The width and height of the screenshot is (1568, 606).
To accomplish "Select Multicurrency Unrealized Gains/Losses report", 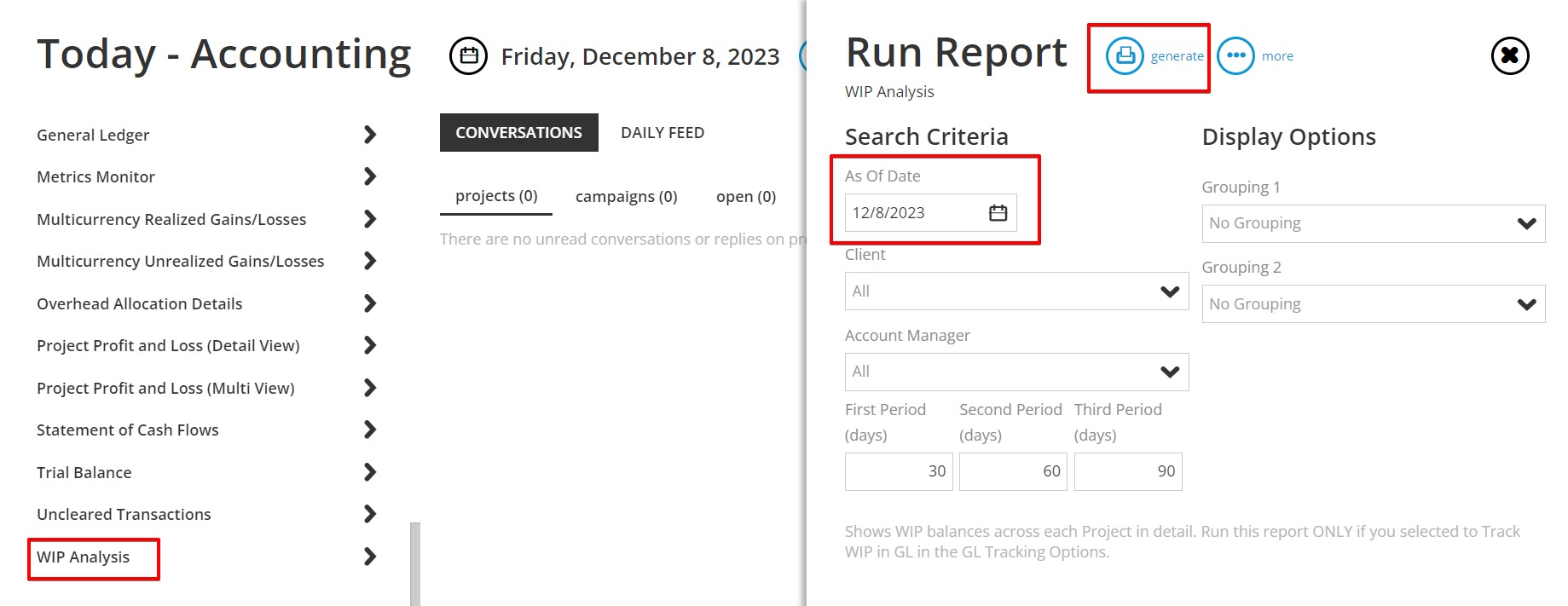I will click(x=181, y=261).
